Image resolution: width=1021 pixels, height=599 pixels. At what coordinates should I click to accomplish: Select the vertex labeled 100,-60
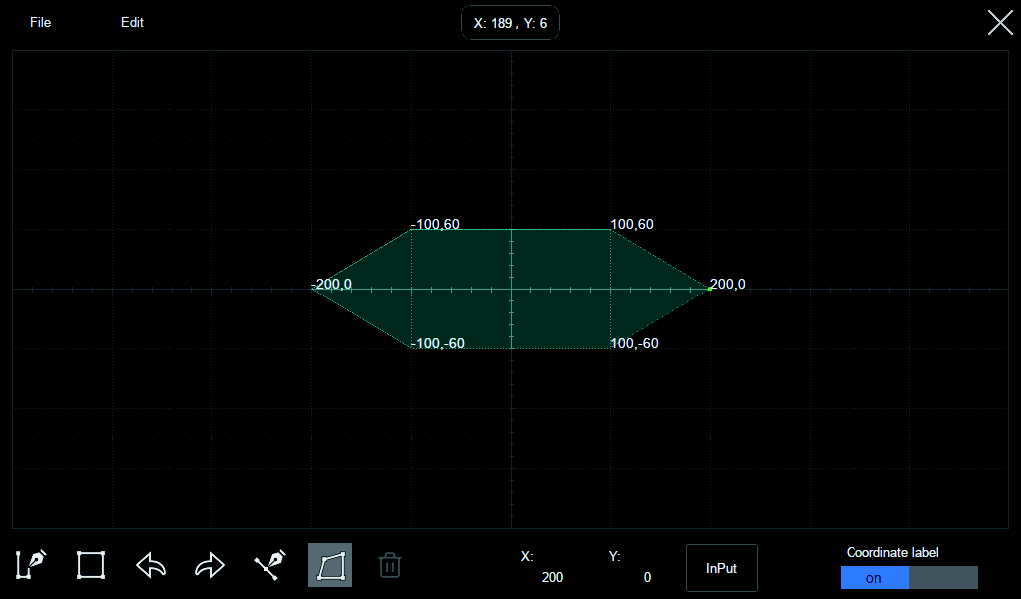610,348
